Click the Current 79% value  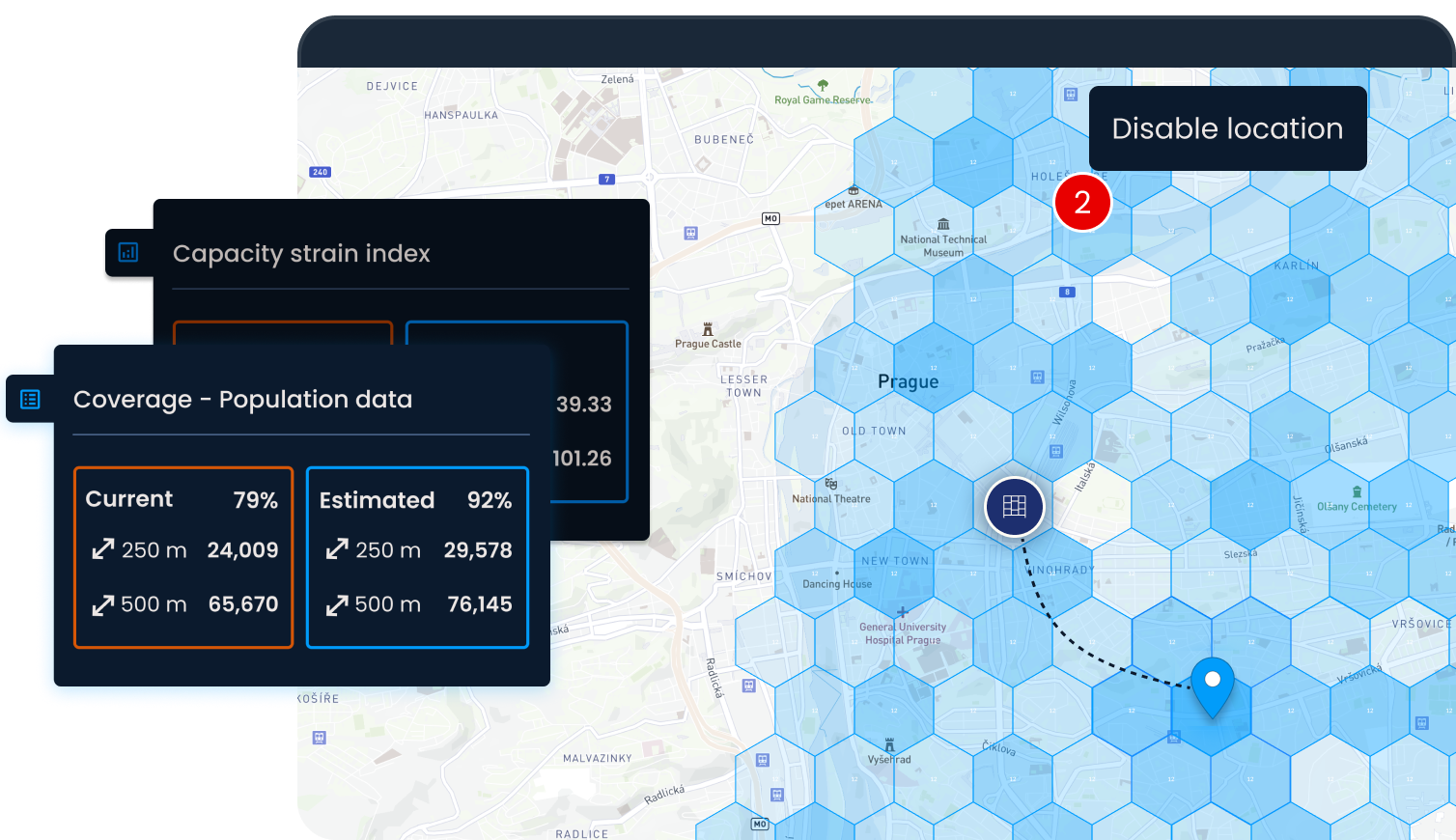coord(255,500)
